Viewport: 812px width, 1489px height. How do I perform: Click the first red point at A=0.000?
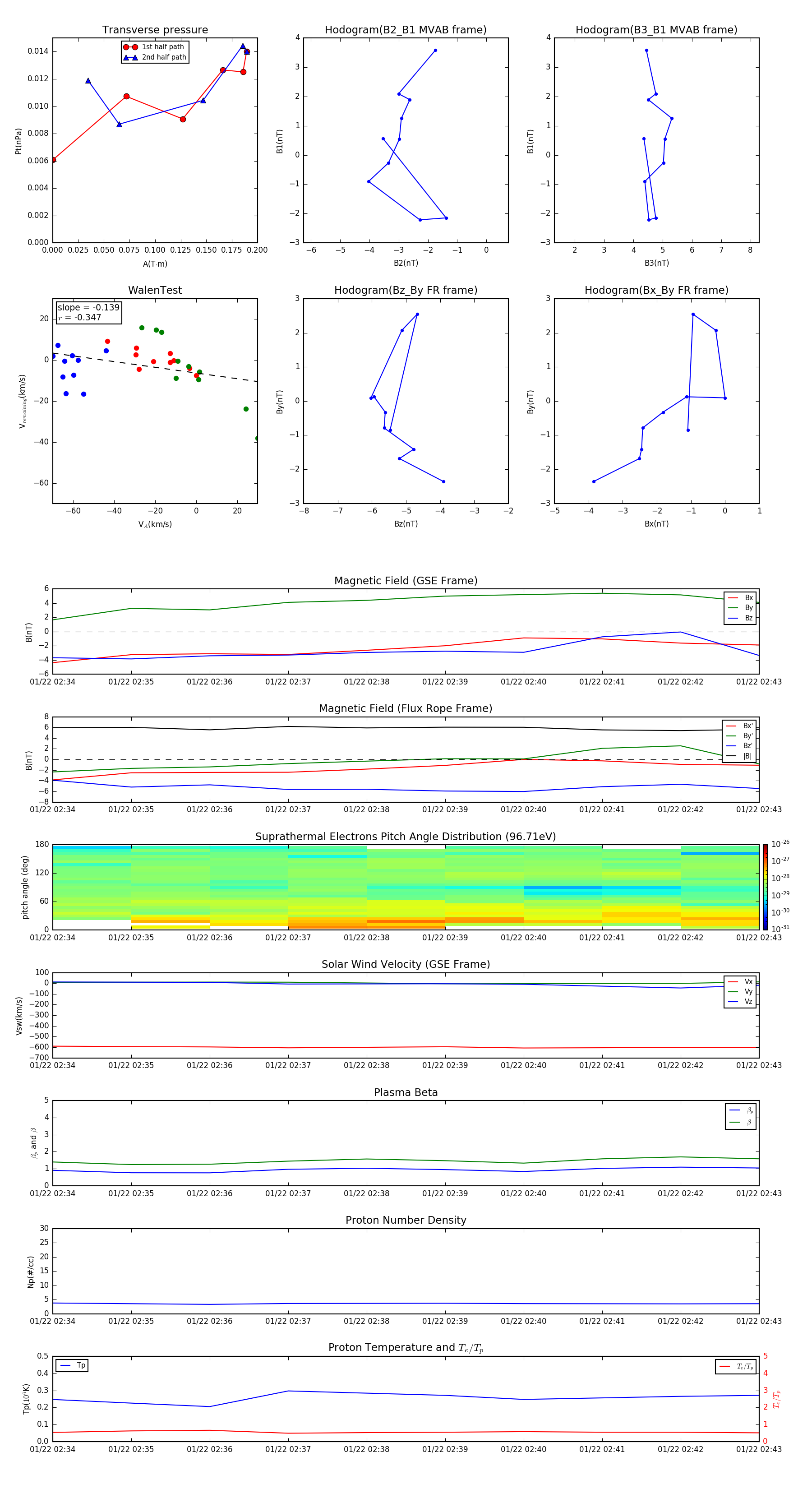[x=53, y=160]
